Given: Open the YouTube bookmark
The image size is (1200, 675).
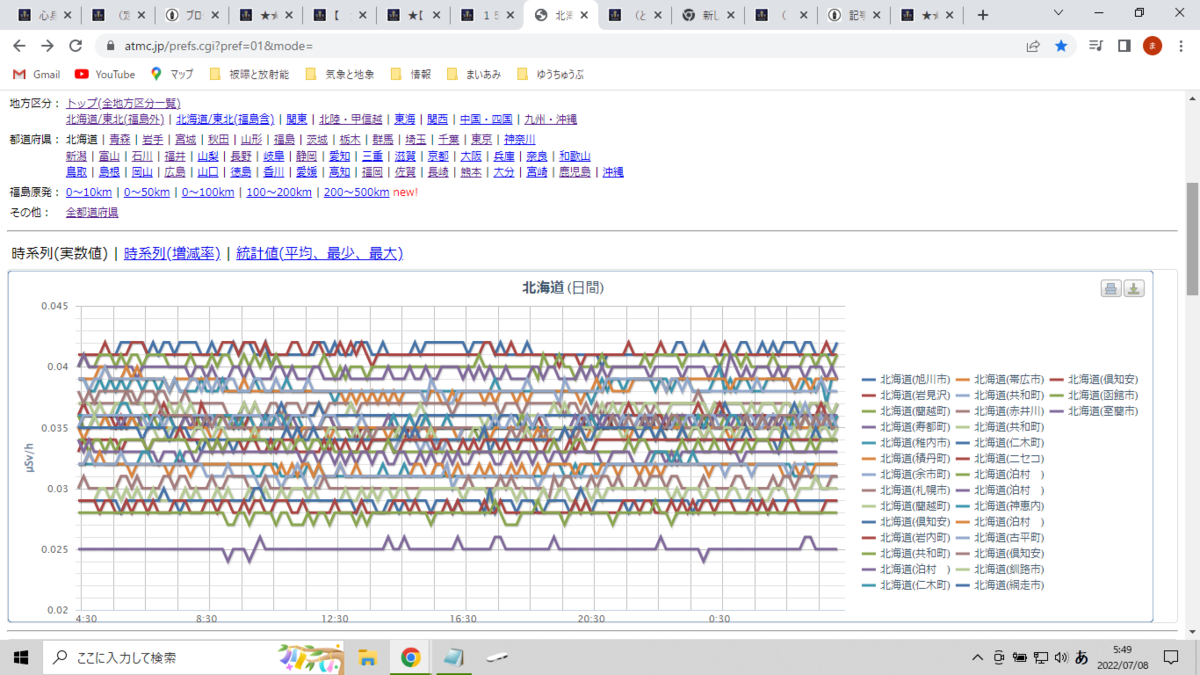Looking at the screenshot, I should click(x=105, y=74).
